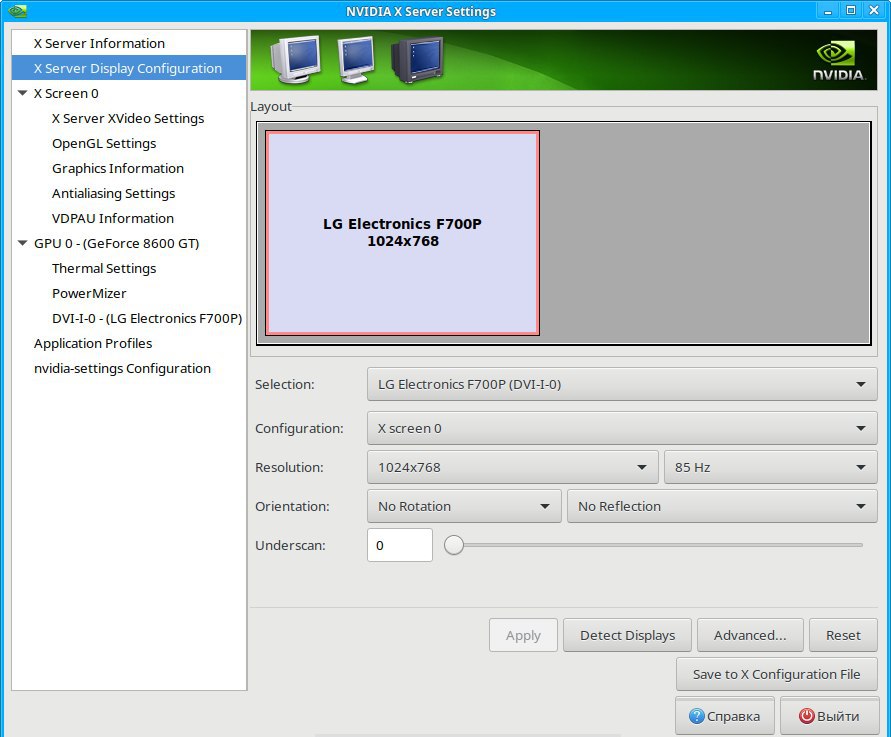The height and width of the screenshot is (737, 891).
Task: Open X Server XVideo Settings
Action: coord(129,118)
